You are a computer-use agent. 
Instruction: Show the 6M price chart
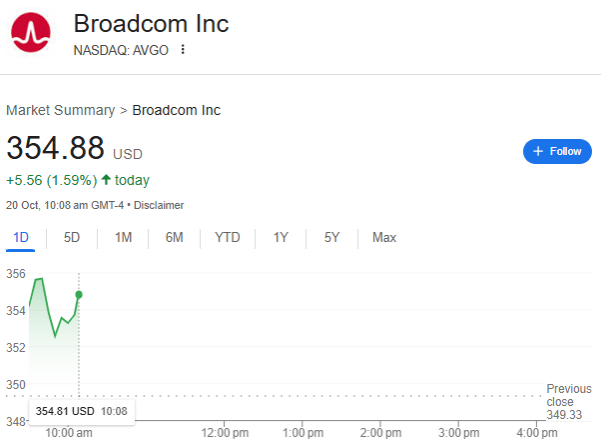[x=174, y=237]
